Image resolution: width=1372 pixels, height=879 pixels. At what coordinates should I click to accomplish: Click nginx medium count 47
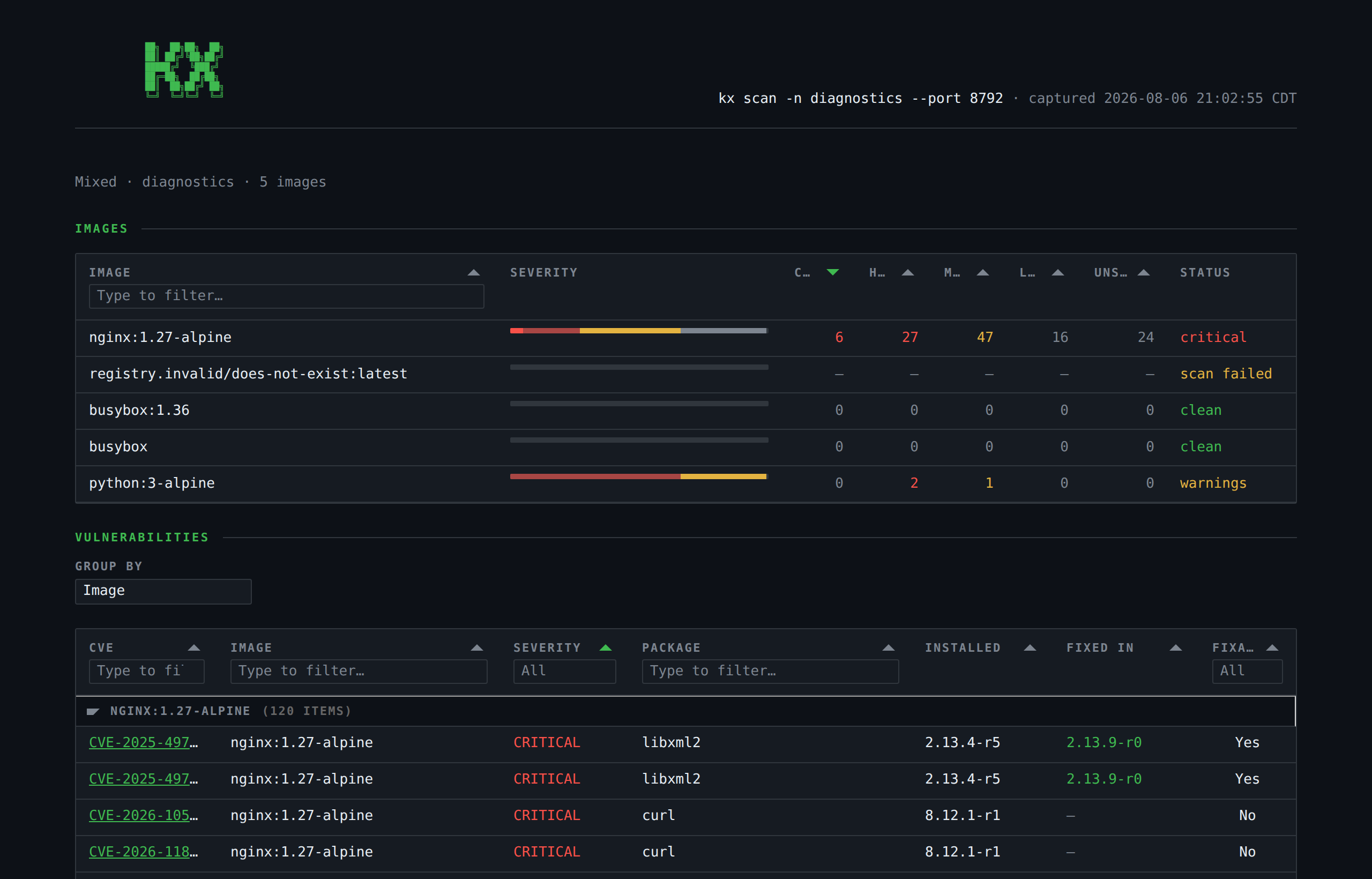click(985, 338)
